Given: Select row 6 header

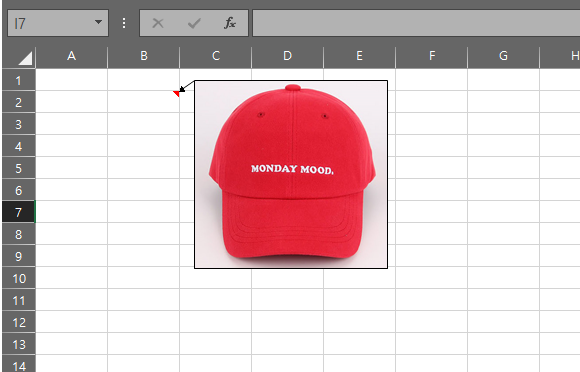Looking at the screenshot, I should point(18,190).
